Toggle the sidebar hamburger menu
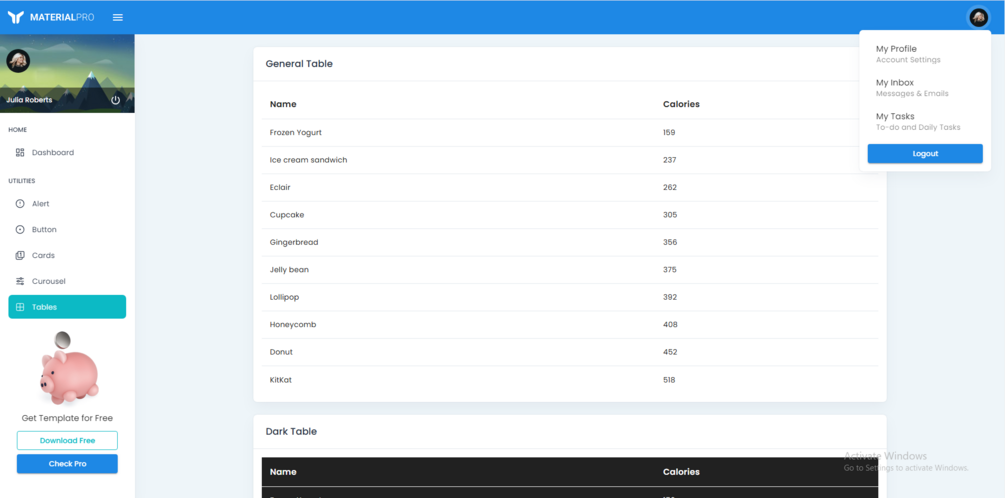Viewport: 1005px width, 498px height. coord(118,17)
